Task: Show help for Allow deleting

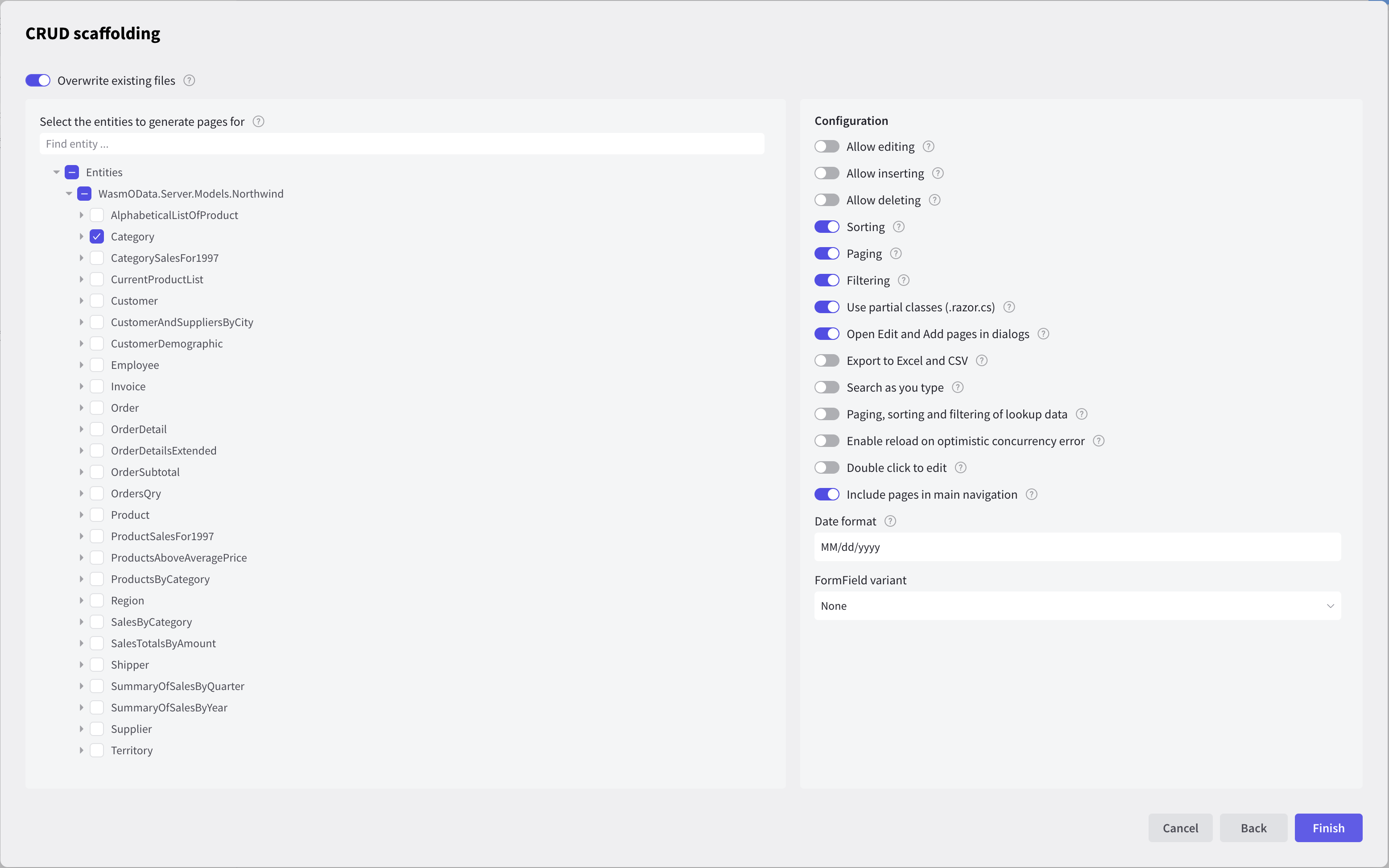Action: pyautogui.click(x=934, y=200)
